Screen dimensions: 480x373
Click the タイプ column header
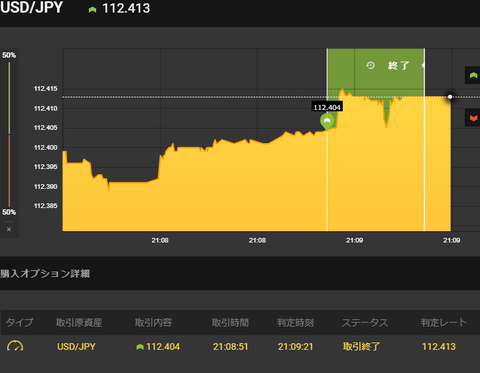(19, 322)
